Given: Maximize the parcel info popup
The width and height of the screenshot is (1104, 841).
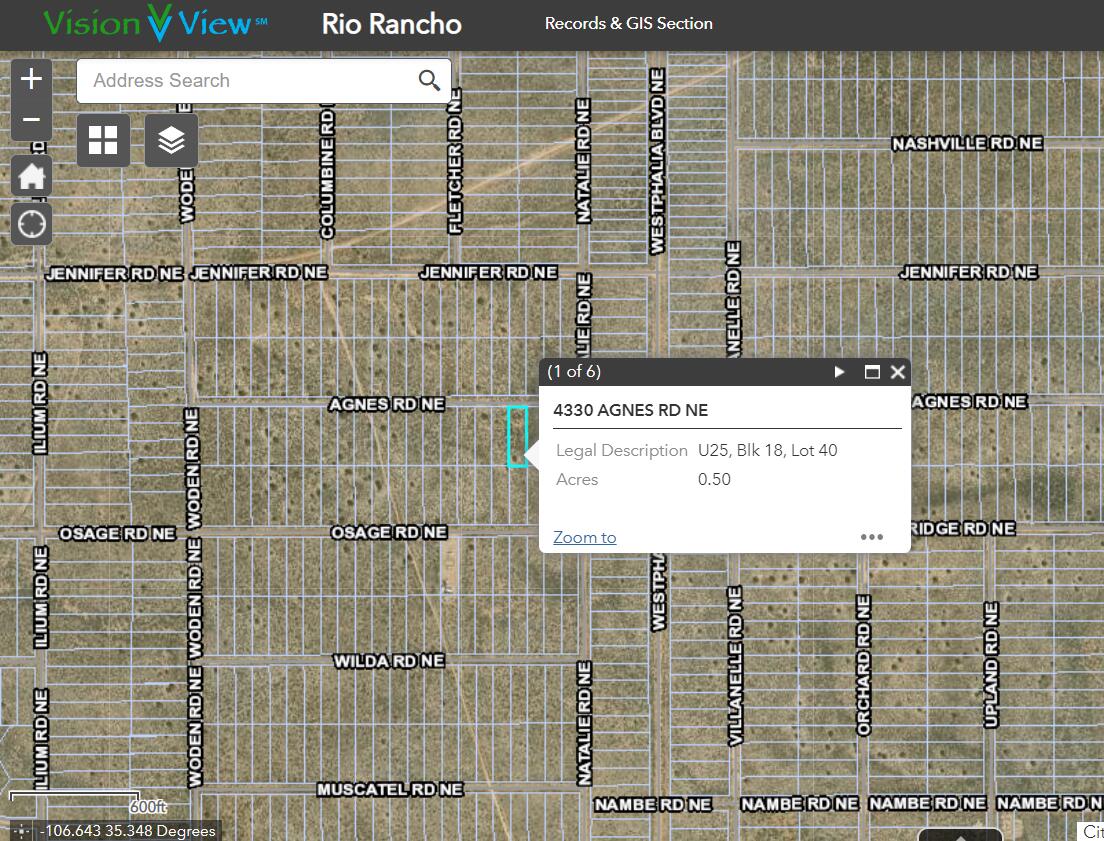Looking at the screenshot, I should 872,372.
